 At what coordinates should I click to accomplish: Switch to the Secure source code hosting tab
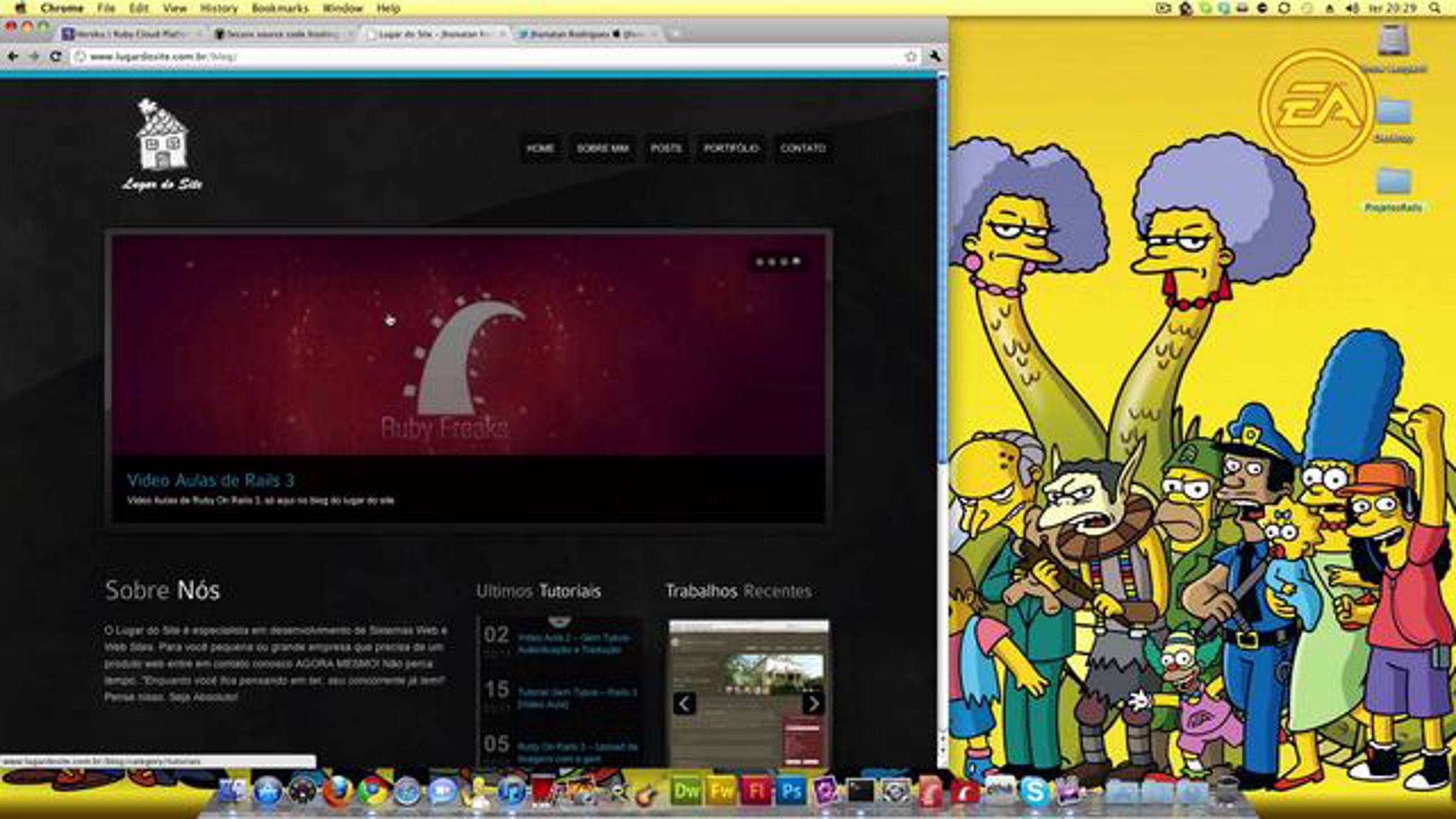click(283, 34)
